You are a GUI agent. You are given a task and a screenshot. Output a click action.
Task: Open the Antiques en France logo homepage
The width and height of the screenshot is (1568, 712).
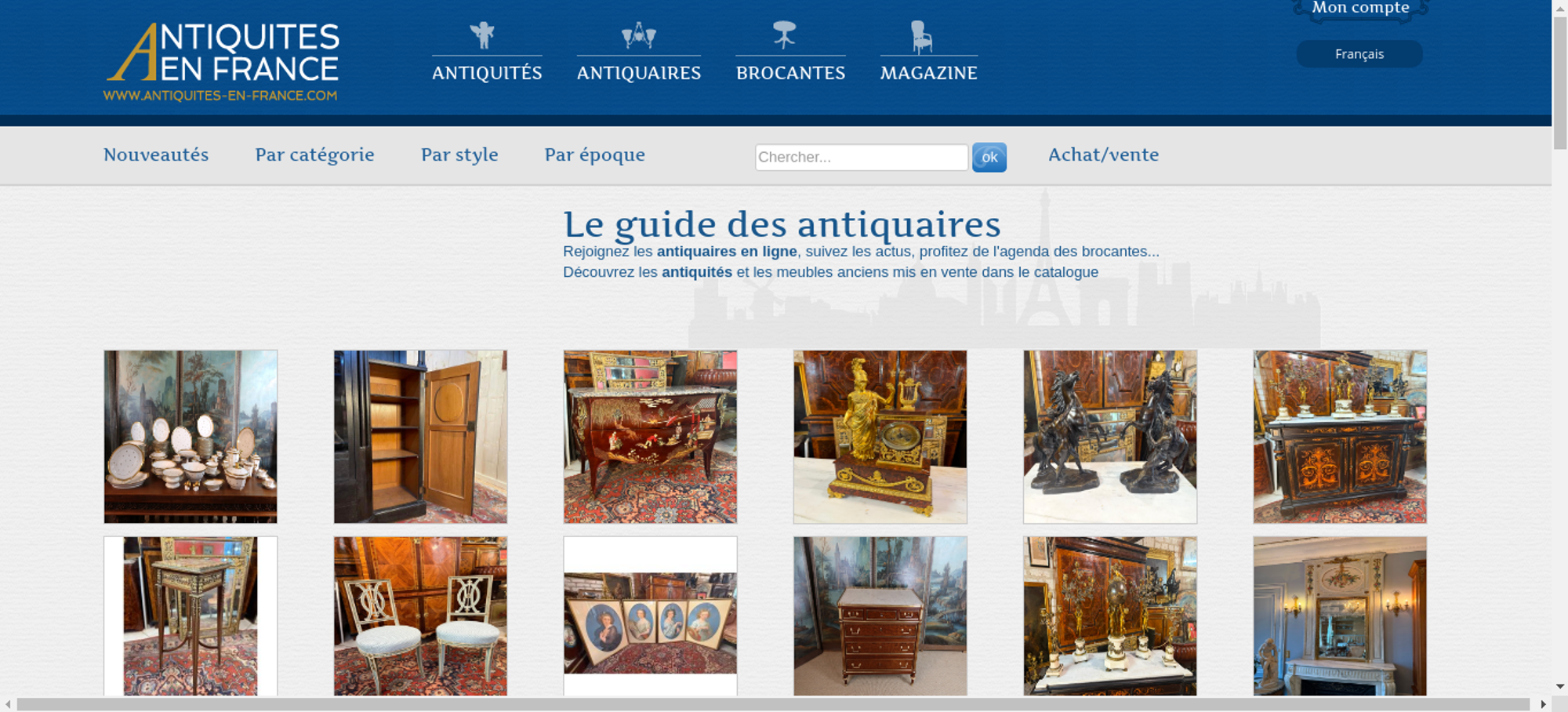(x=222, y=62)
